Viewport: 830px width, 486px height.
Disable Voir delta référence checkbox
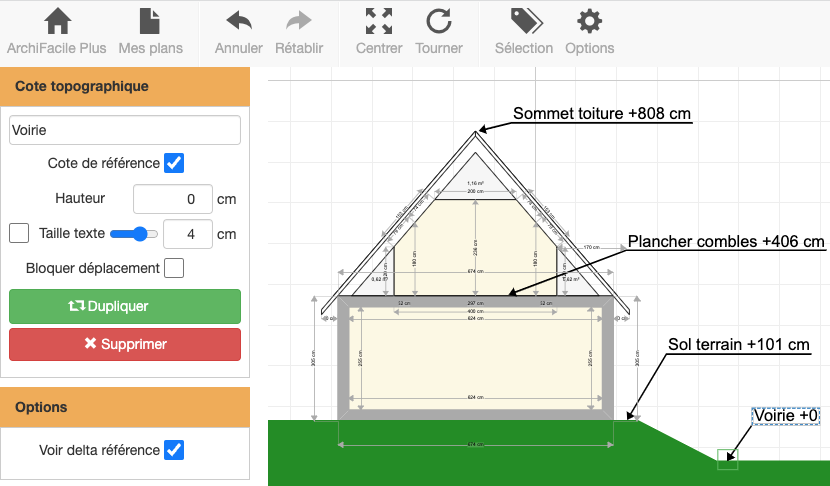[x=174, y=450]
